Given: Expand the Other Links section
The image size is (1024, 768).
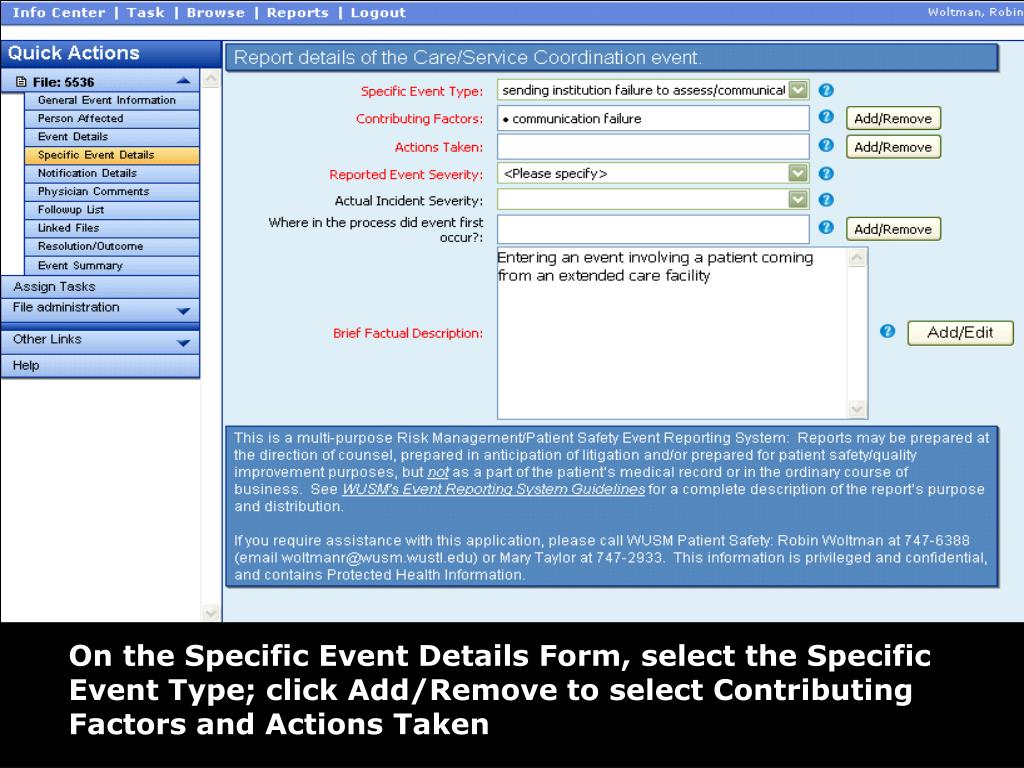Looking at the screenshot, I should [x=184, y=342].
